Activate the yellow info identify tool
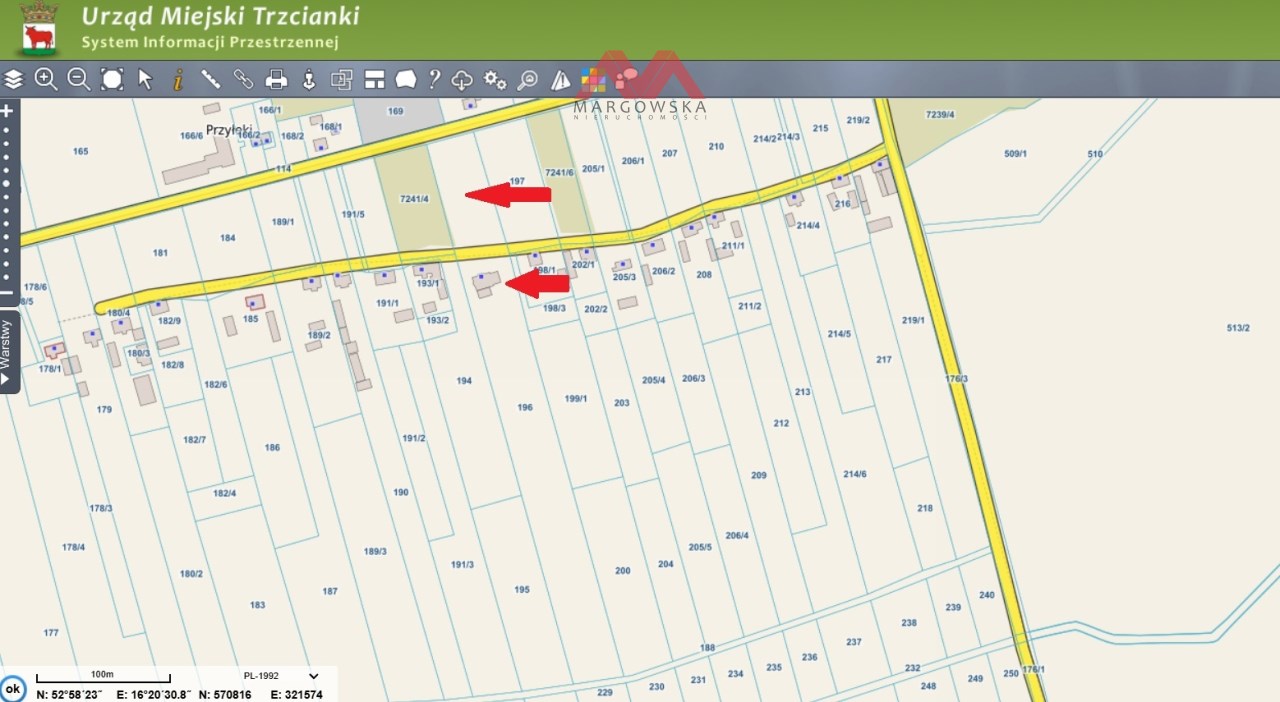Screen dimensions: 1280x702 click(178, 80)
